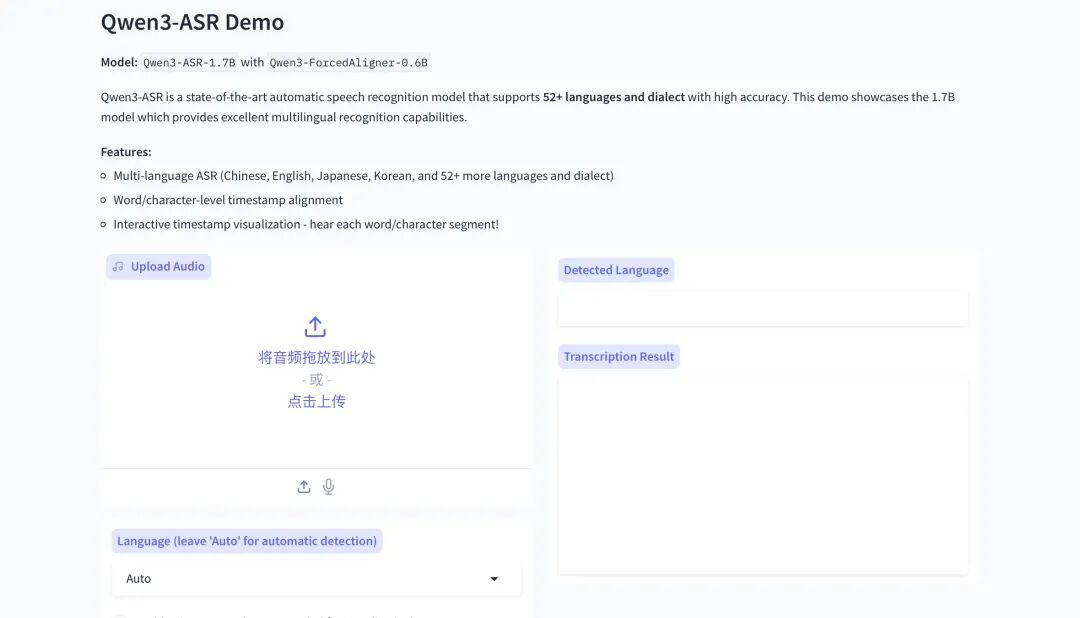1080x618 pixels.
Task: Click inside the Transcription Result text area
Action: 762,475
